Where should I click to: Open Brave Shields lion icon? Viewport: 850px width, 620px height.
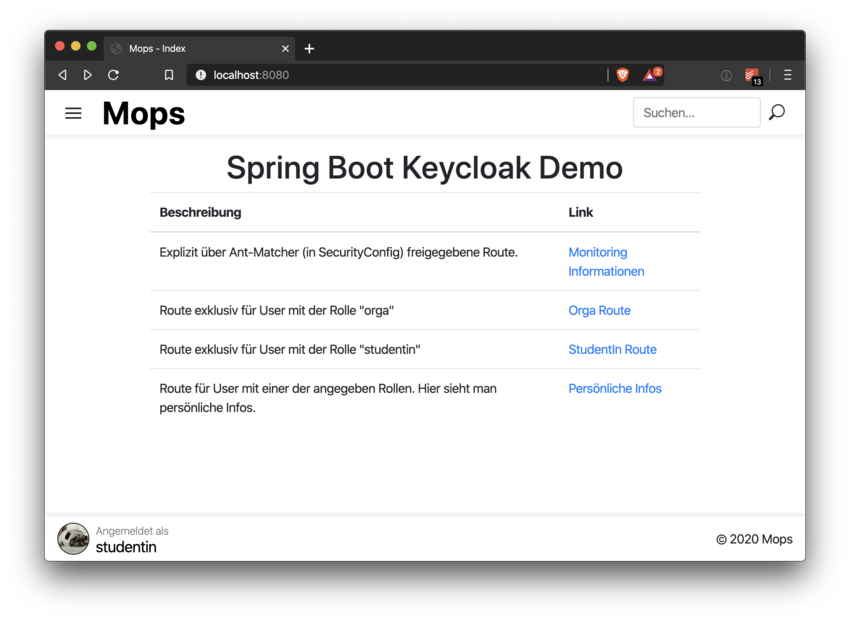pos(623,75)
